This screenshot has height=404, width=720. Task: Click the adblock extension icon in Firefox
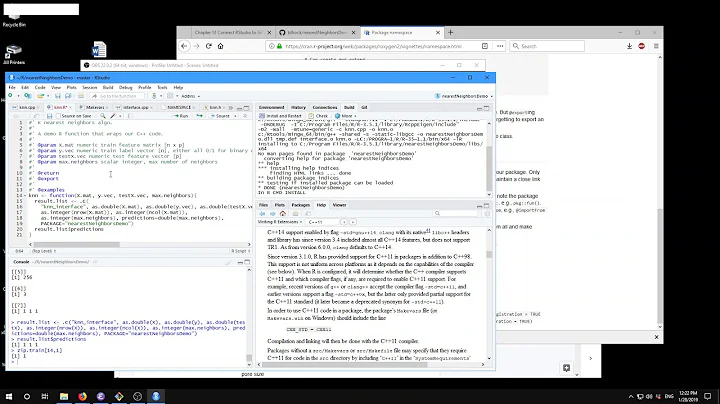[641, 46]
